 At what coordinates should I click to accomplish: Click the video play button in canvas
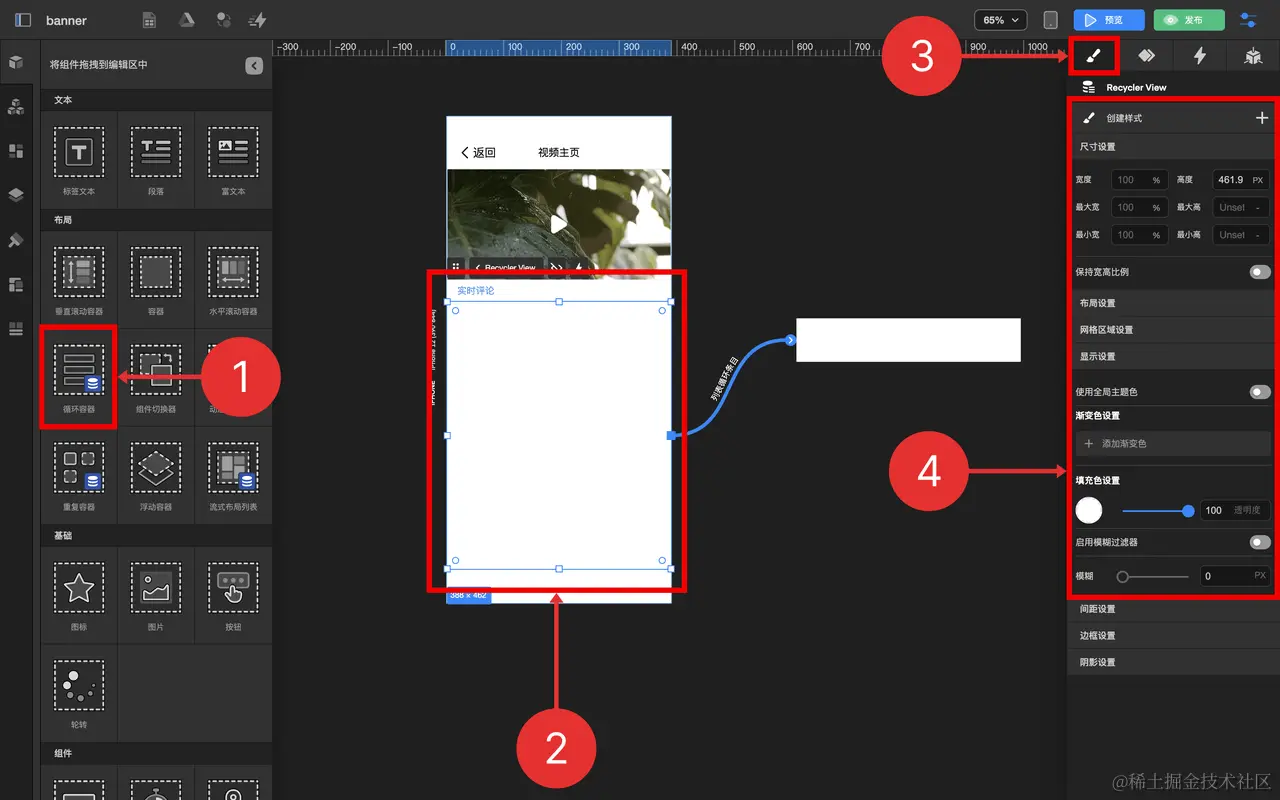click(558, 224)
